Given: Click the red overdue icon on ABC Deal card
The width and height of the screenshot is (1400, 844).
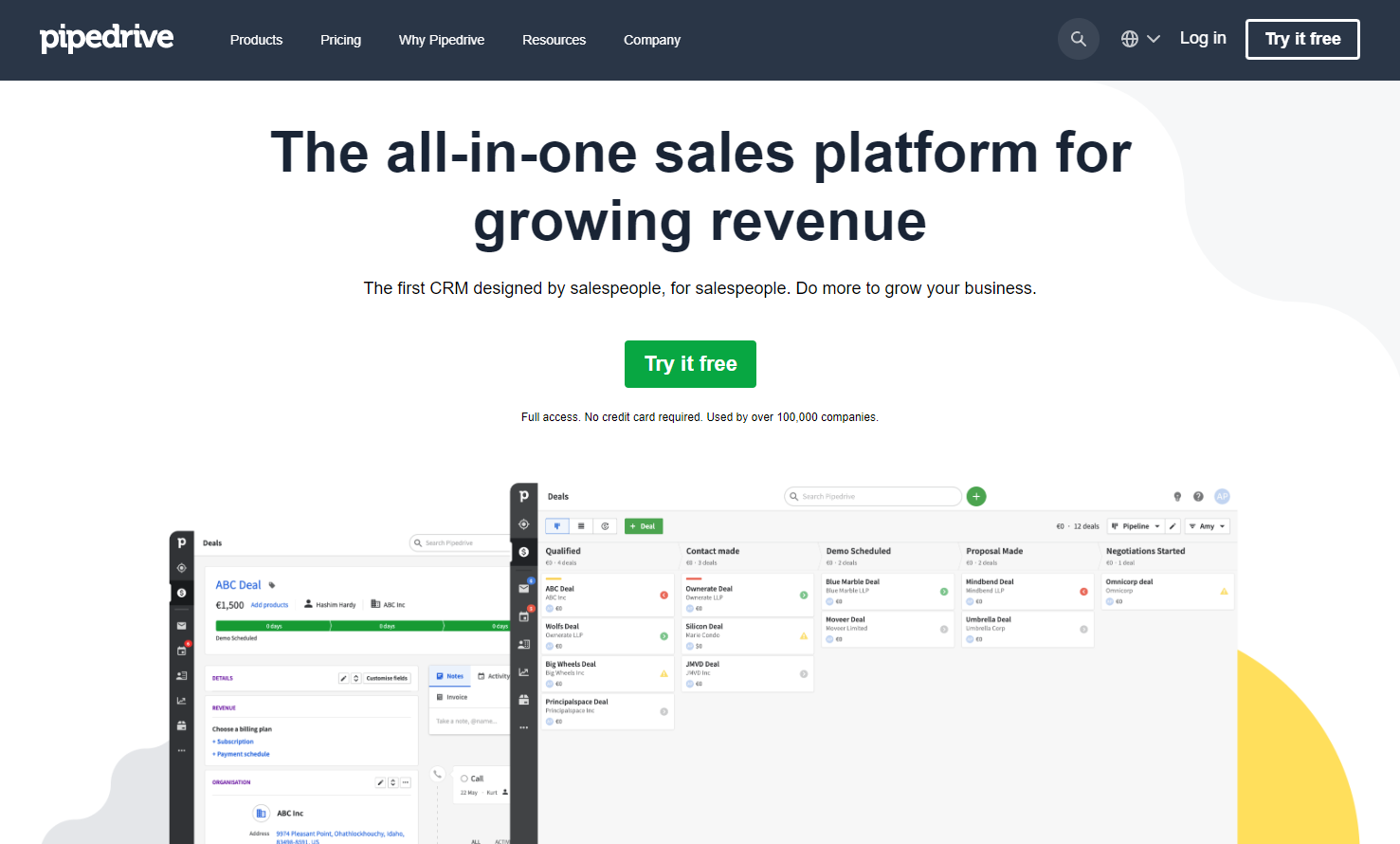Looking at the screenshot, I should click(664, 596).
